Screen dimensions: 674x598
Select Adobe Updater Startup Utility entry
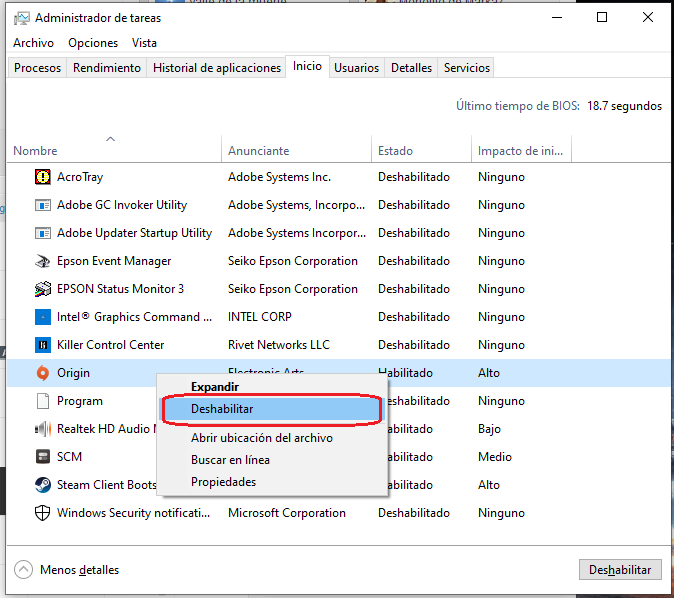135,233
